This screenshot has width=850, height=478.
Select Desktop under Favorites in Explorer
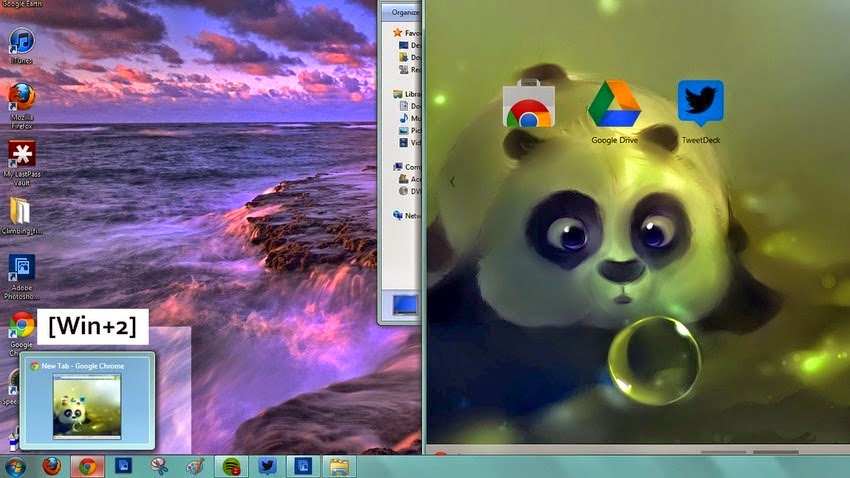410,46
